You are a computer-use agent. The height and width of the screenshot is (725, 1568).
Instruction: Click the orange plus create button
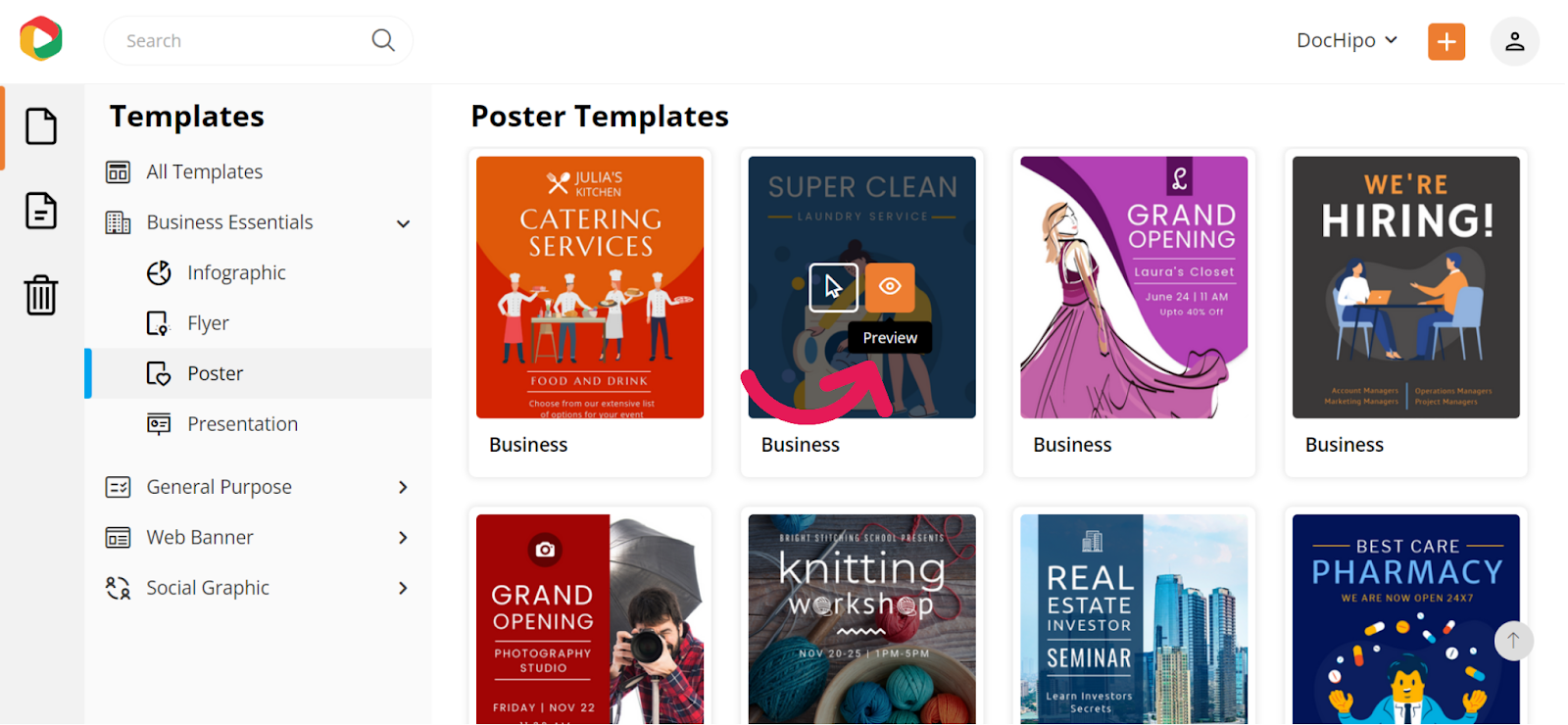click(1446, 41)
